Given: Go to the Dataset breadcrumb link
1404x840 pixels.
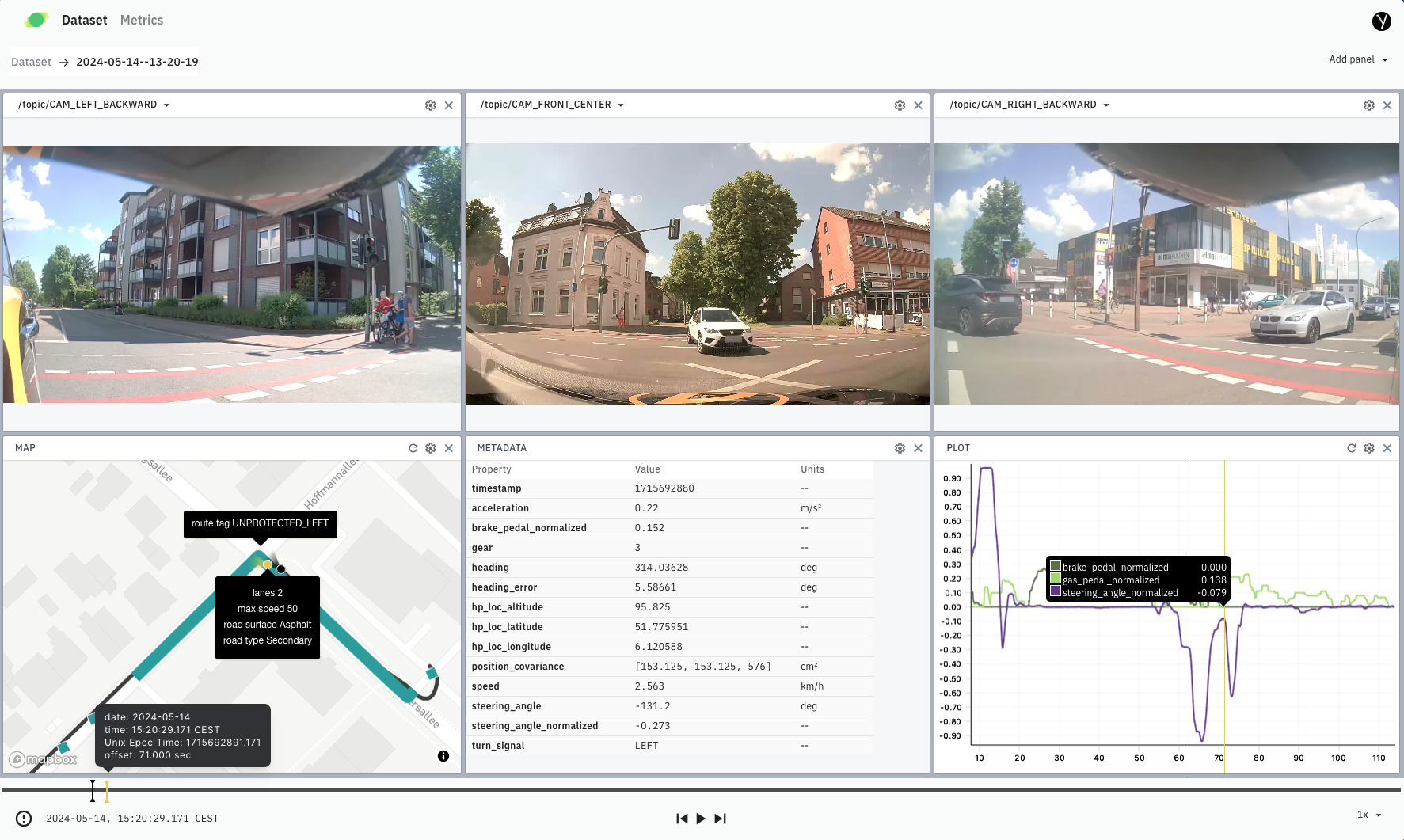Looking at the screenshot, I should point(31,62).
